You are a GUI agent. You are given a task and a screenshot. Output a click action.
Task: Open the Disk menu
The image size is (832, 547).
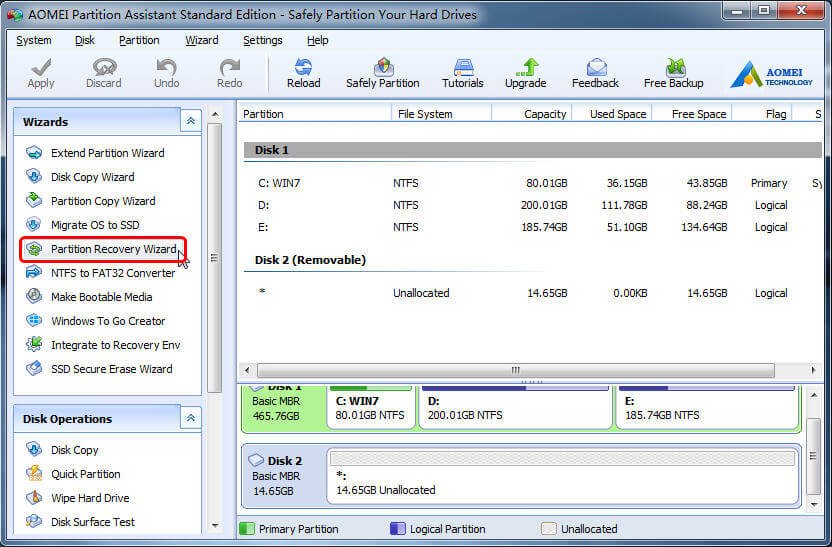[x=85, y=40]
